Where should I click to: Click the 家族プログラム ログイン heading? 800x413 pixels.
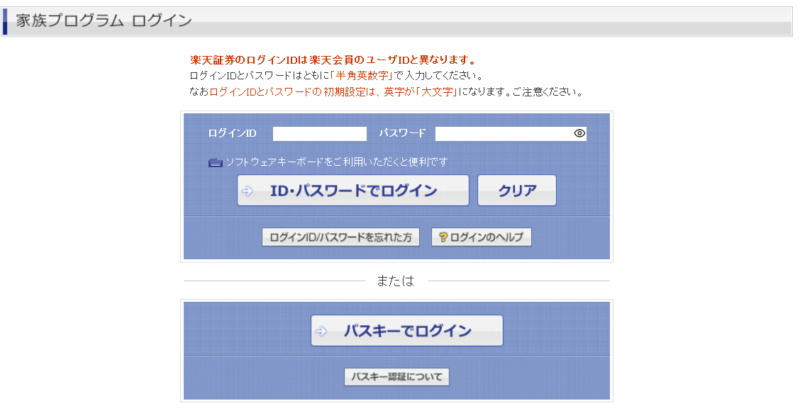tap(104, 20)
